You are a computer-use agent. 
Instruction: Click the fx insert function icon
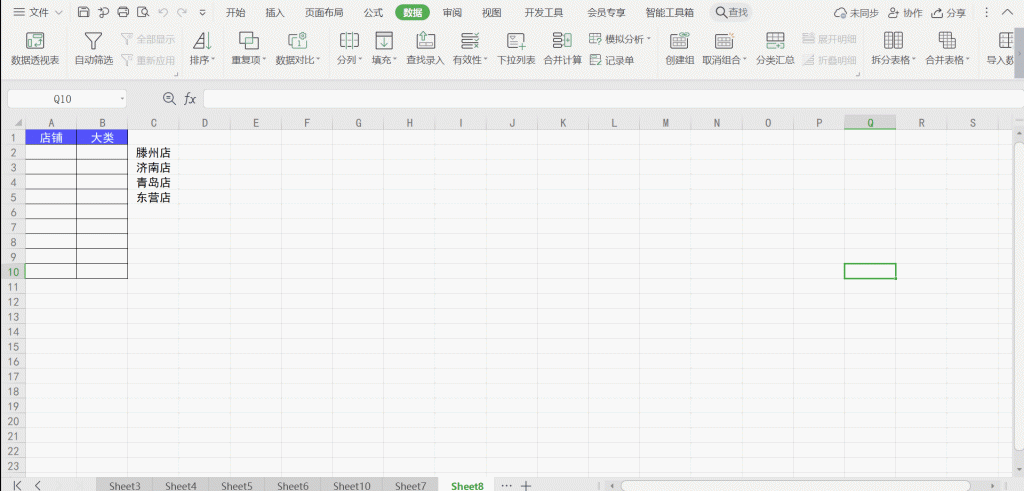[x=190, y=99]
